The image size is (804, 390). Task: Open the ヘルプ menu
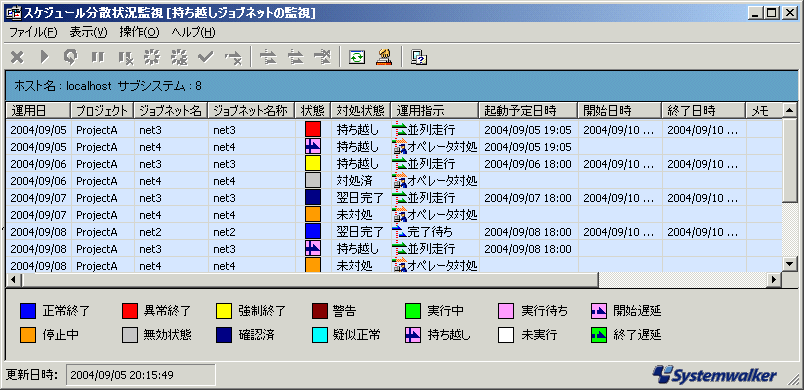pyautogui.click(x=193, y=33)
